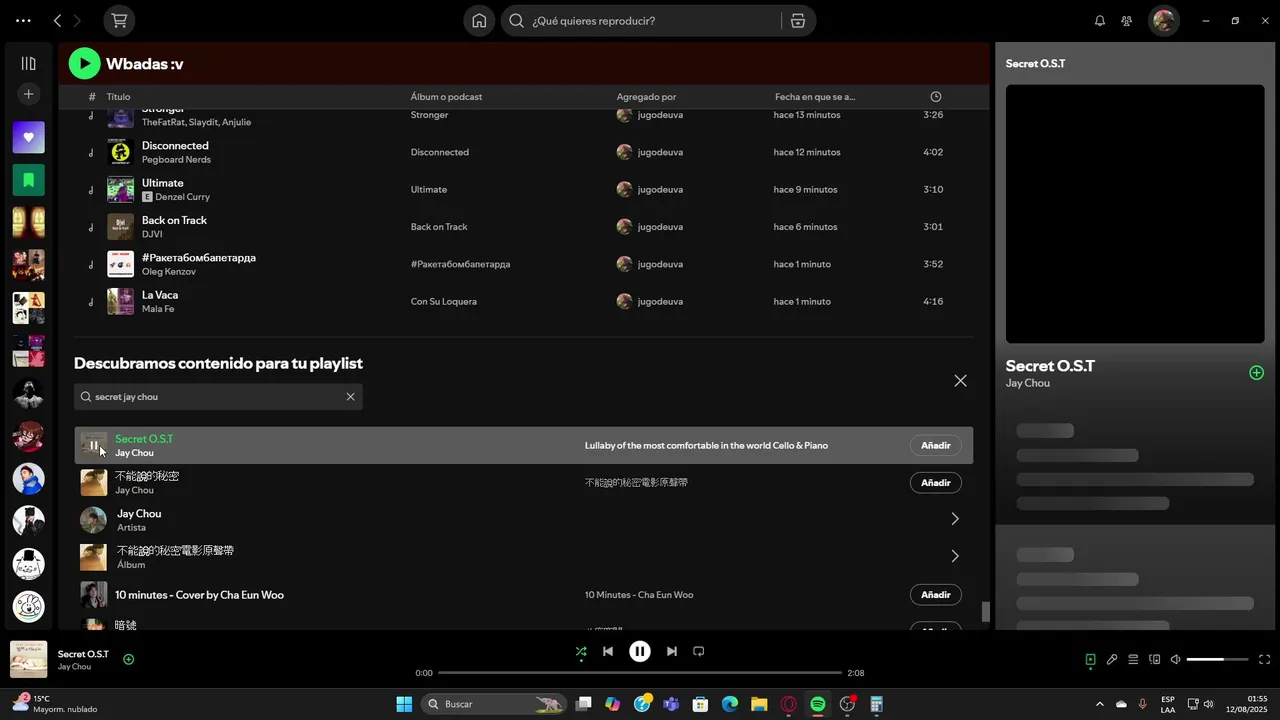Close the recommendations search section

(960, 381)
